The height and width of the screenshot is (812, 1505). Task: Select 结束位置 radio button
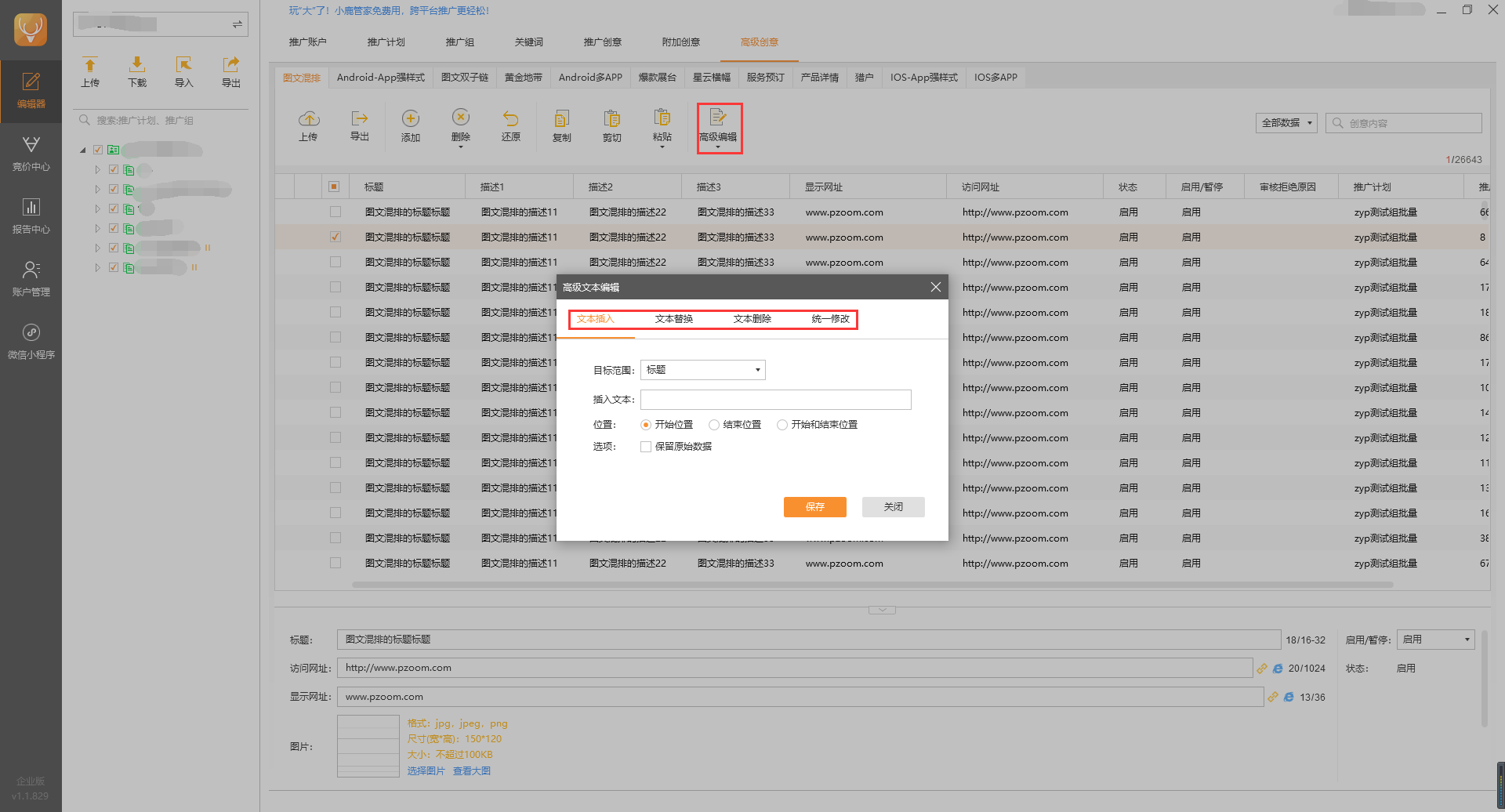pos(714,425)
